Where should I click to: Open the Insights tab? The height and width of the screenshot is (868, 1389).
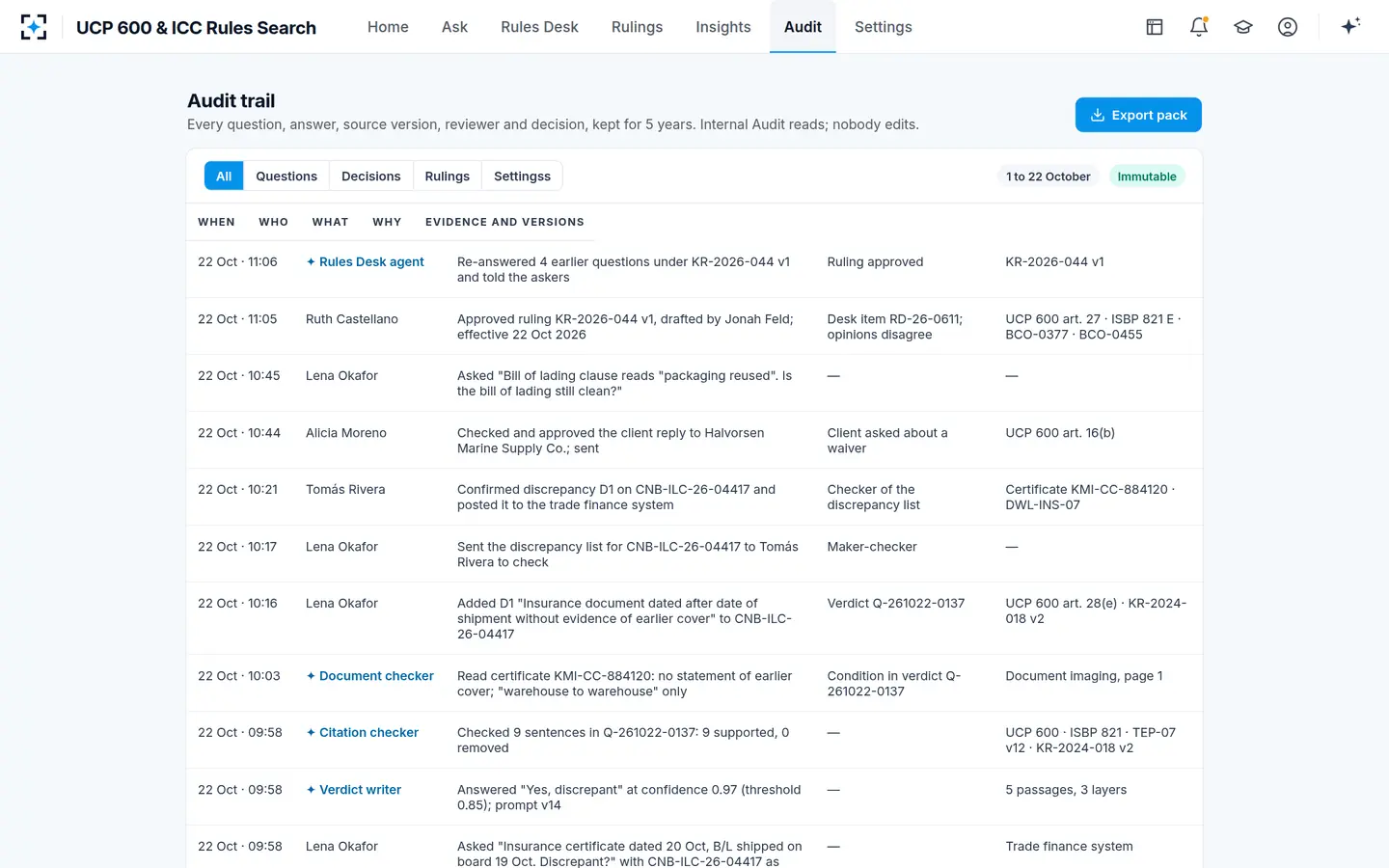tap(723, 27)
